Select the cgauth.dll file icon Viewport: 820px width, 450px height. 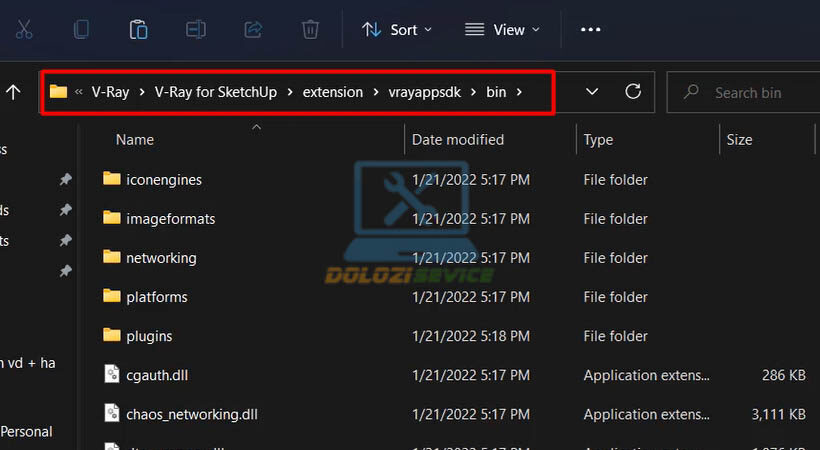coord(112,374)
